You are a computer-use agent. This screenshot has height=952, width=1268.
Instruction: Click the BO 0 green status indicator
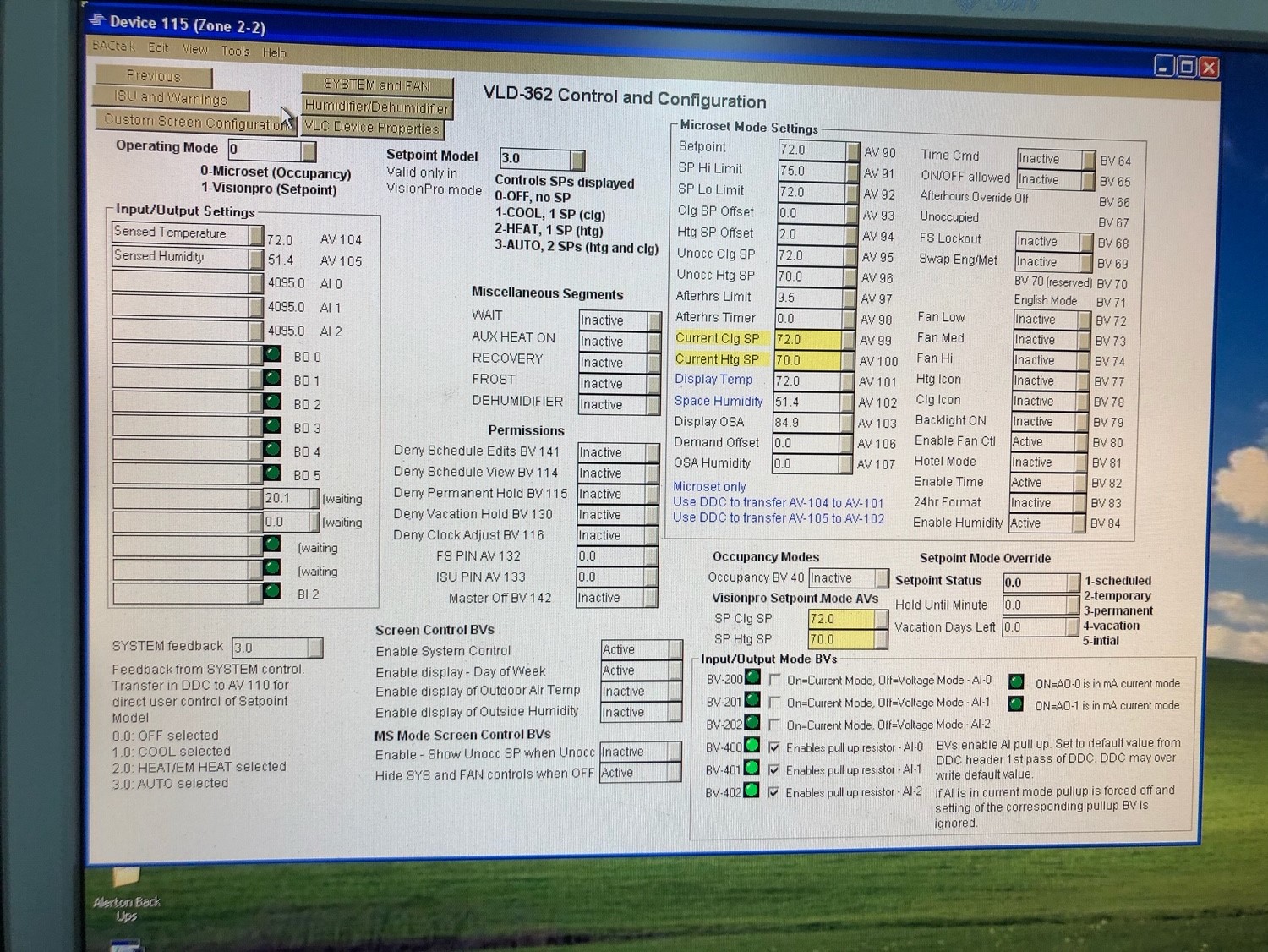(272, 354)
